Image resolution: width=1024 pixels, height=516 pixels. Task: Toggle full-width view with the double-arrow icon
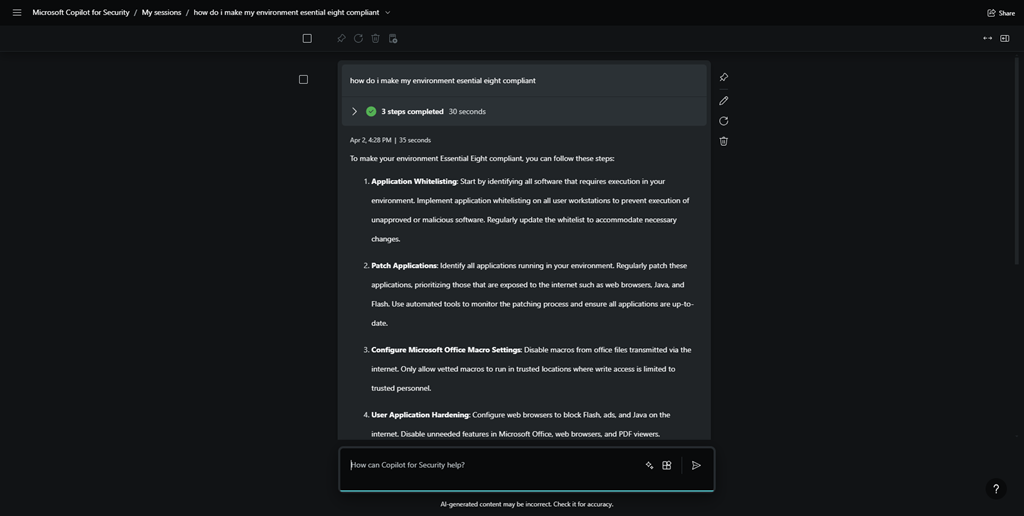pyautogui.click(x=987, y=38)
